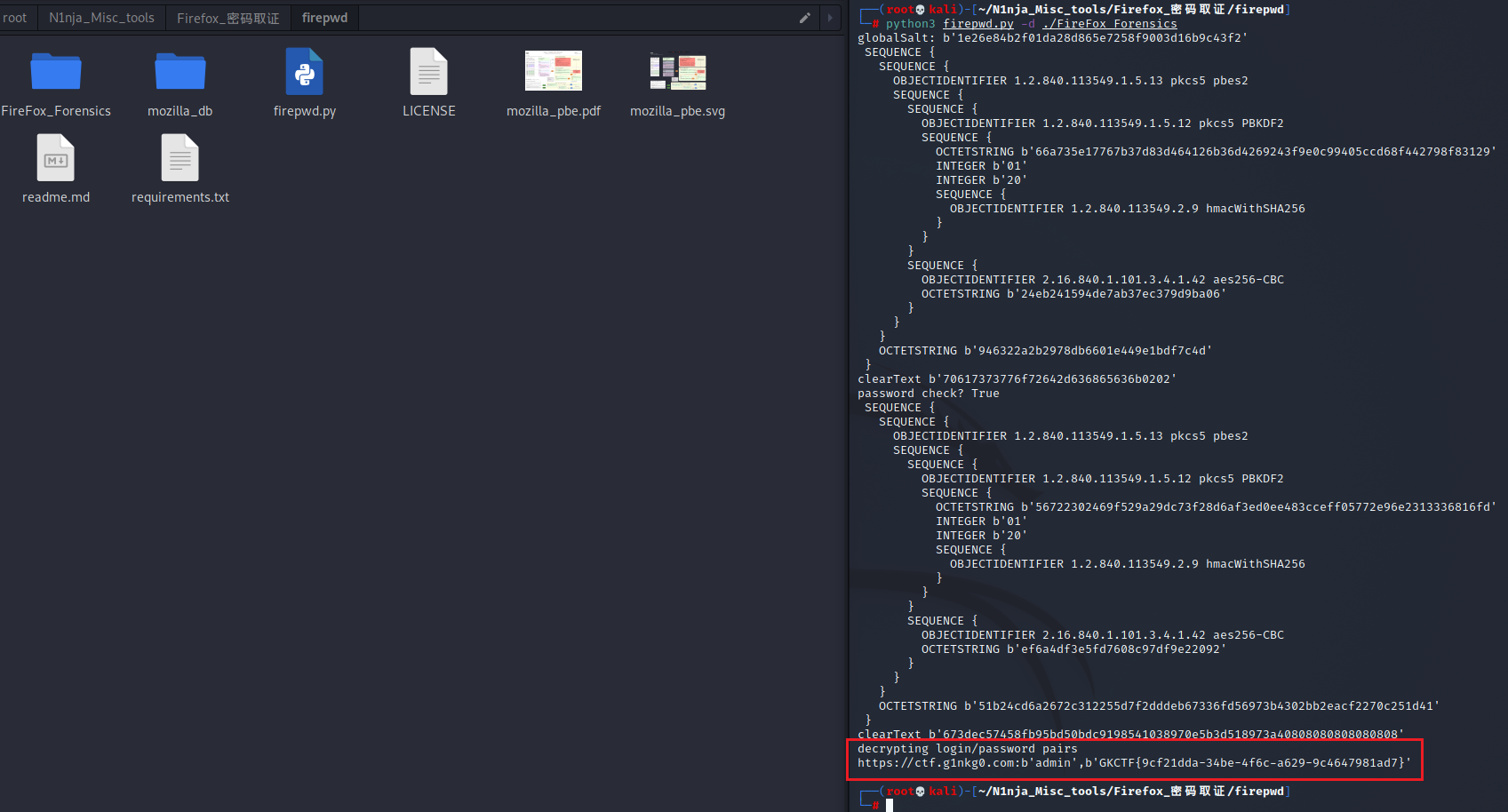The height and width of the screenshot is (812, 1508).
Task: Click the first aes256-CBC identifier line
Action: point(1102,280)
